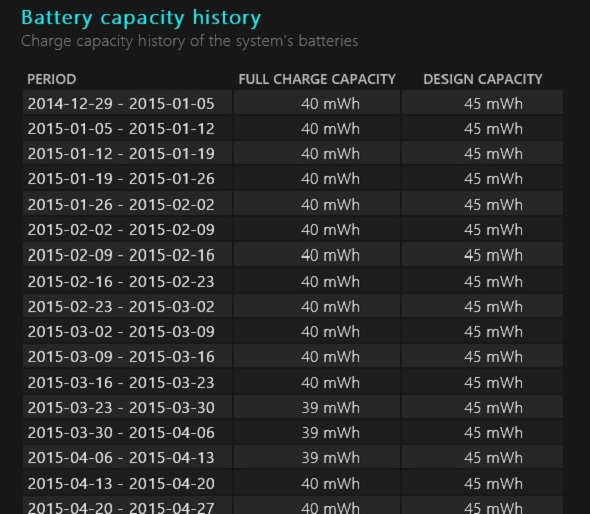Click the 2015-01-12 - 2015-01-19 period cell
590x514 pixels.
coord(121,154)
